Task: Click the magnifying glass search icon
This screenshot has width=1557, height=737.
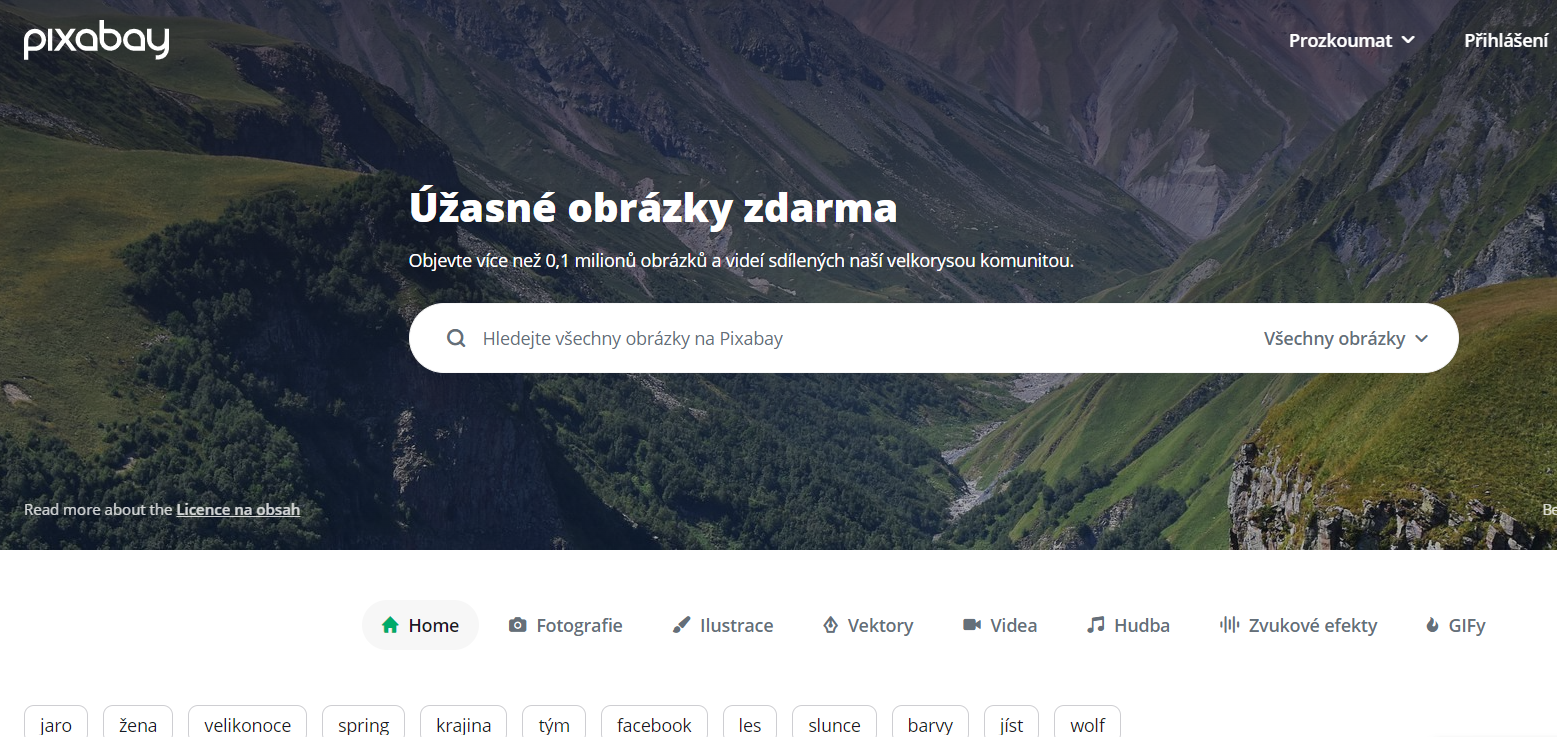Action: pyautogui.click(x=456, y=338)
